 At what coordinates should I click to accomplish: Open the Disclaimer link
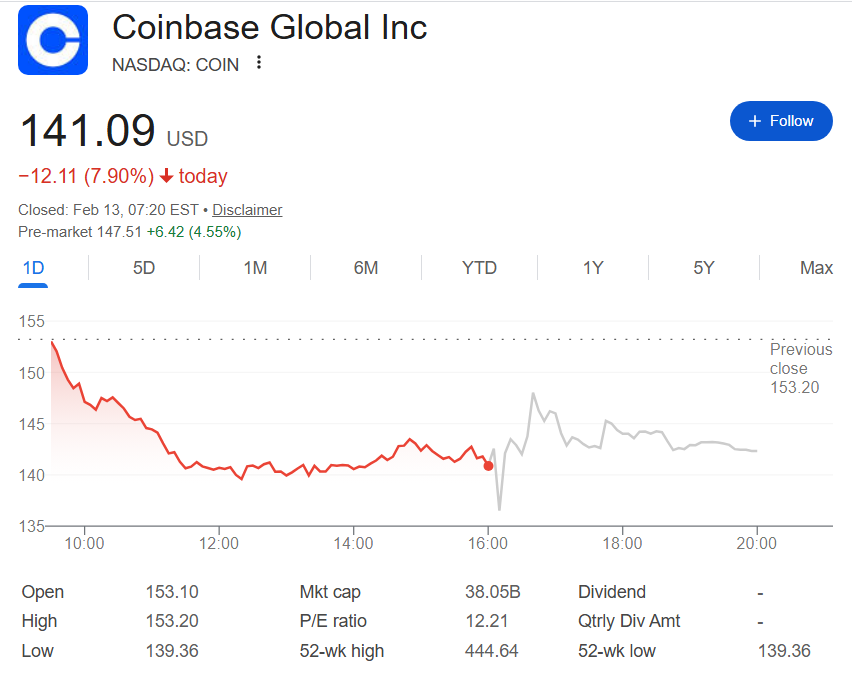[x=246, y=210]
